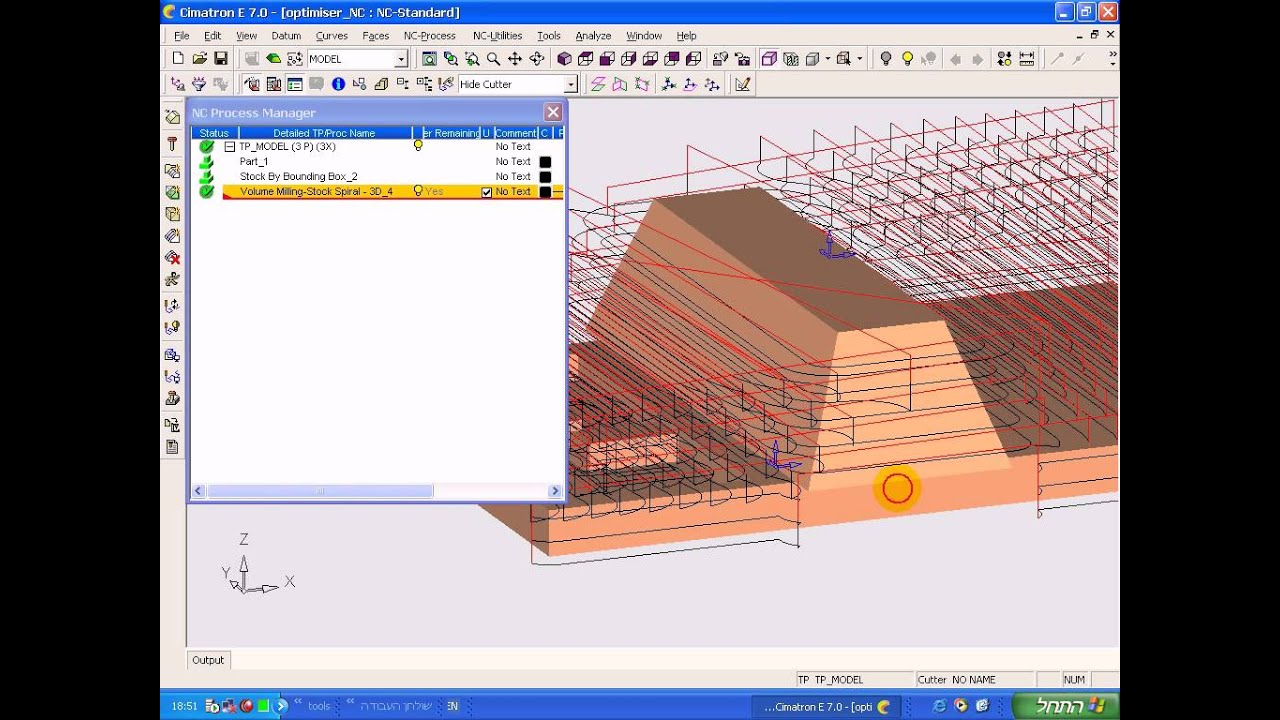Click the green solid model icon
This screenshot has width=1280, height=720.
coord(273,59)
